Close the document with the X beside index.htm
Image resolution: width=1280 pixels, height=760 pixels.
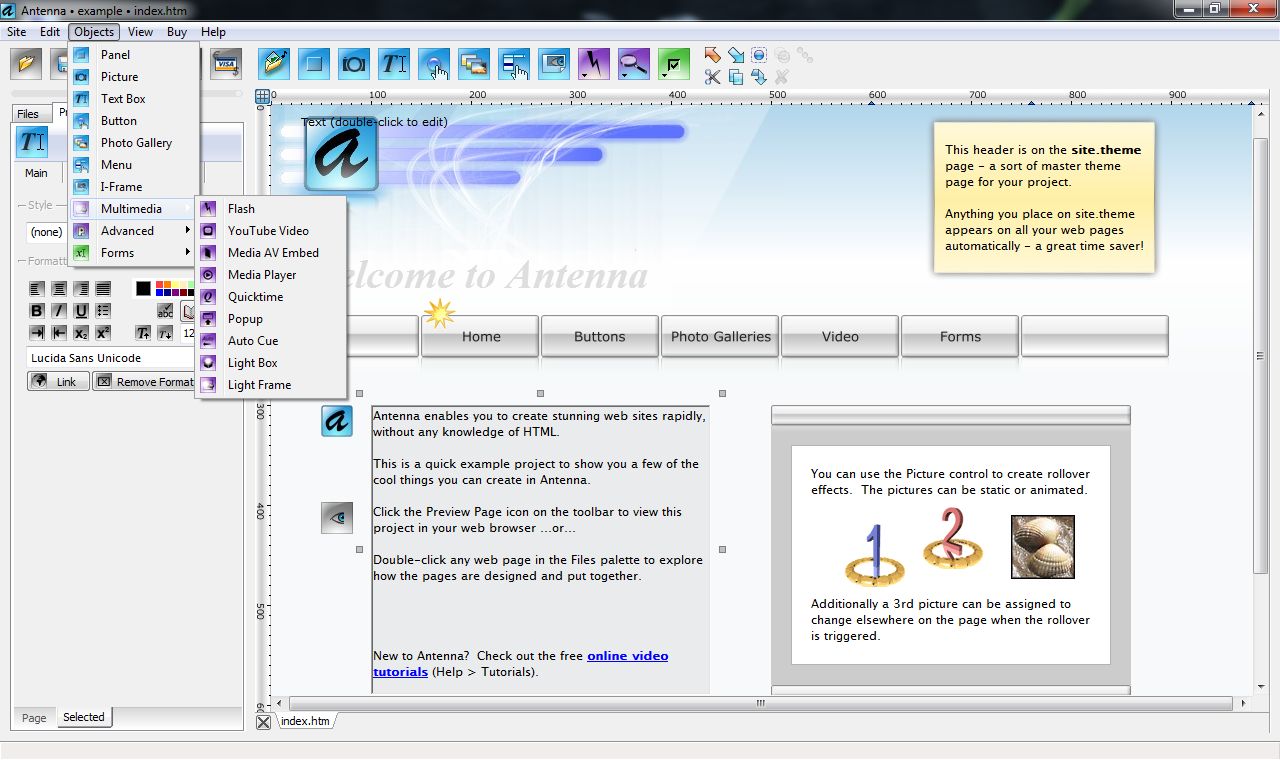click(x=263, y=722)
